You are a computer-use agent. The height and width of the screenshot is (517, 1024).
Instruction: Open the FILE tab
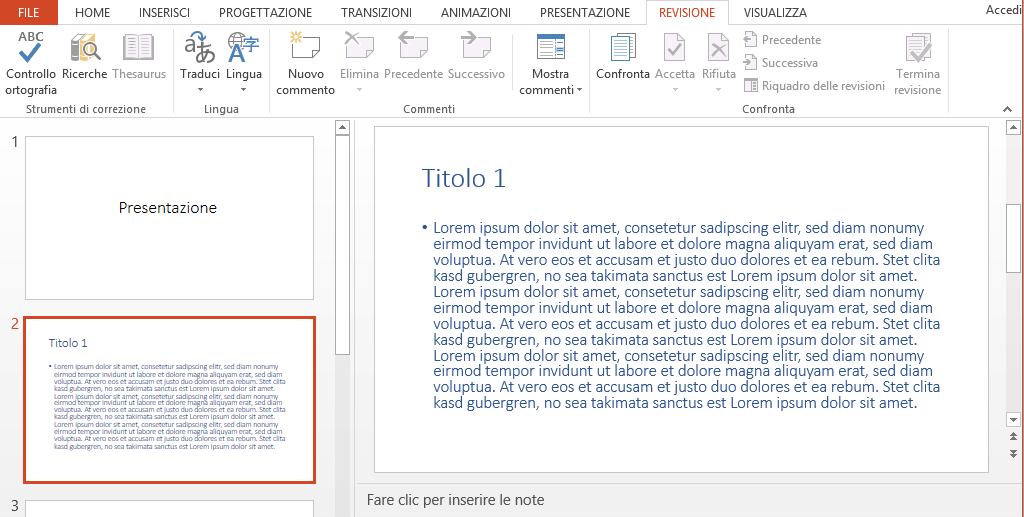[x=29, y=12]
